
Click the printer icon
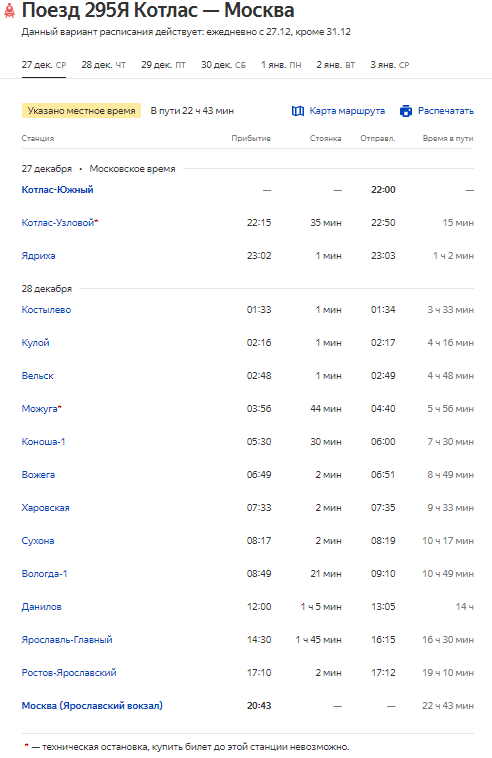click(406, 111)
